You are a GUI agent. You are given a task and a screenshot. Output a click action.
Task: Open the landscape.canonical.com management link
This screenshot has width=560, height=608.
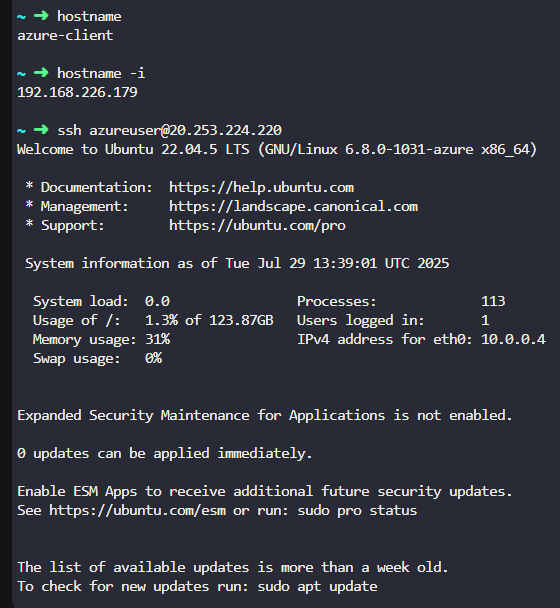click(x=294, y=206)
